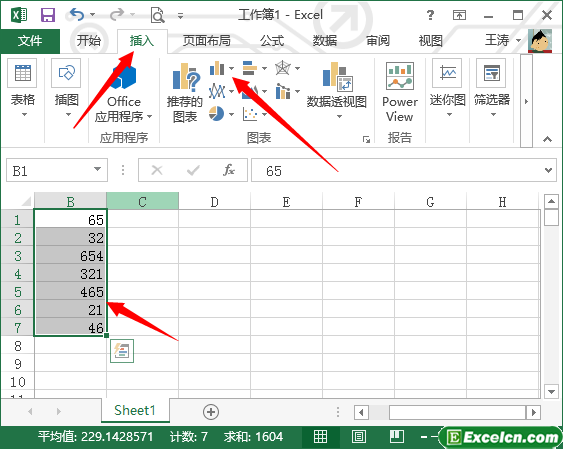Open Undo history dropdown arrow

(93, 15)
